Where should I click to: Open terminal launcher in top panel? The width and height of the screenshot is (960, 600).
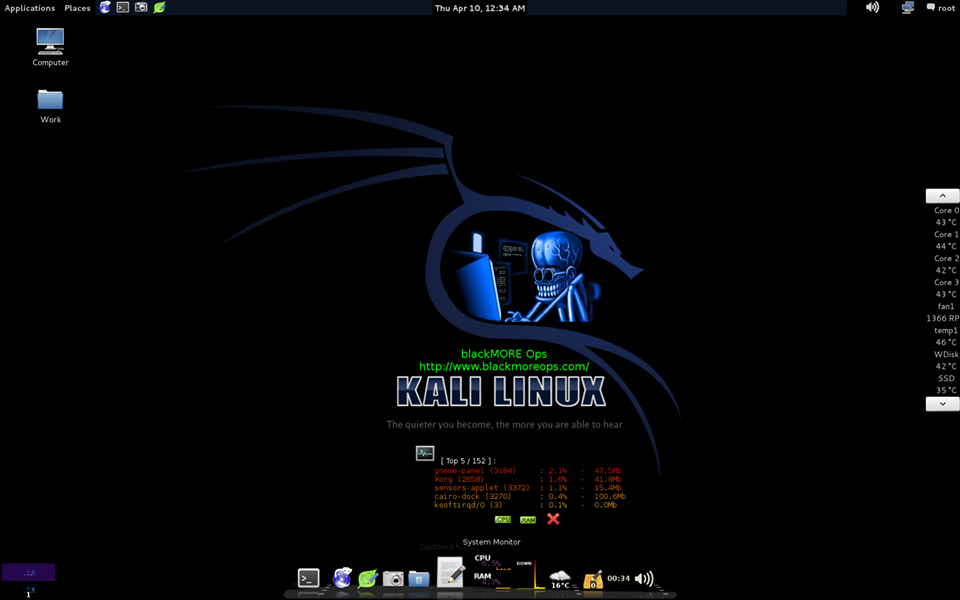coord(123,7)
